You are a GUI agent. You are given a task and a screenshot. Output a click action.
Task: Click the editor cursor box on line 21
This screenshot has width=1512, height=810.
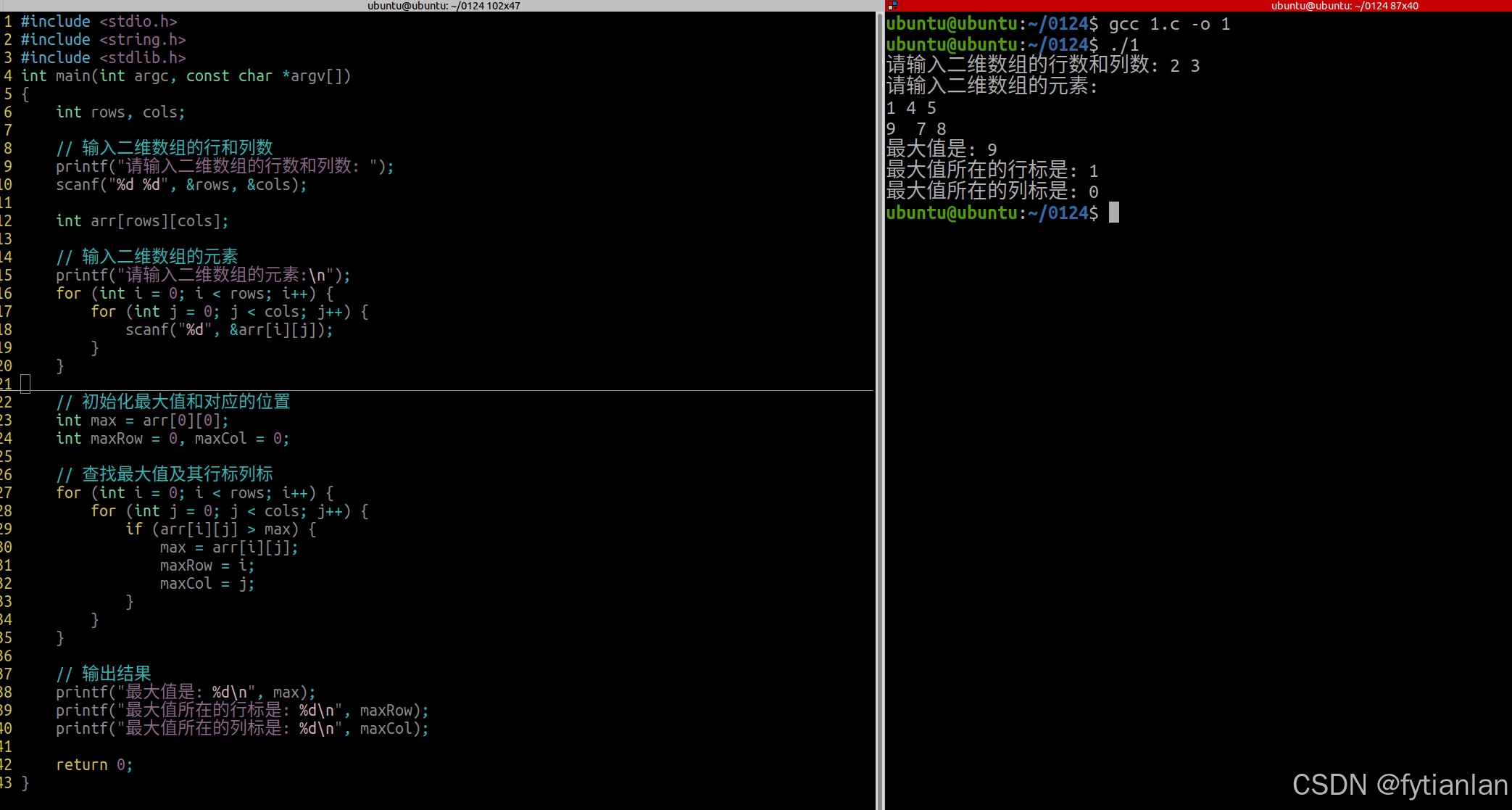pos(25,384)
